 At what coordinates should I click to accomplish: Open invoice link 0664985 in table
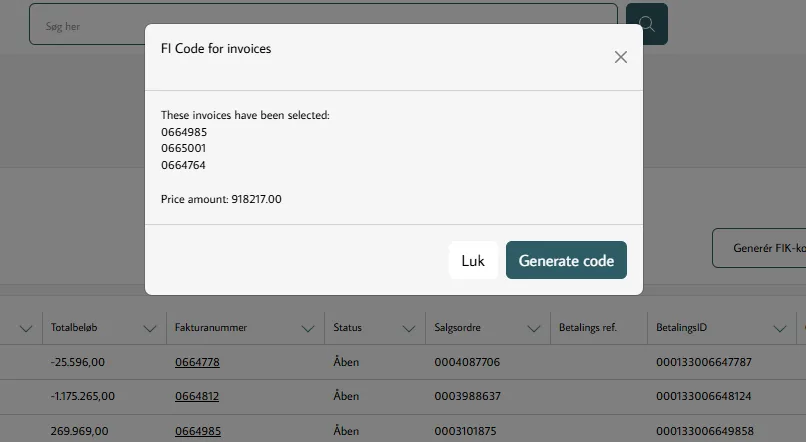[x=198, y=431]
